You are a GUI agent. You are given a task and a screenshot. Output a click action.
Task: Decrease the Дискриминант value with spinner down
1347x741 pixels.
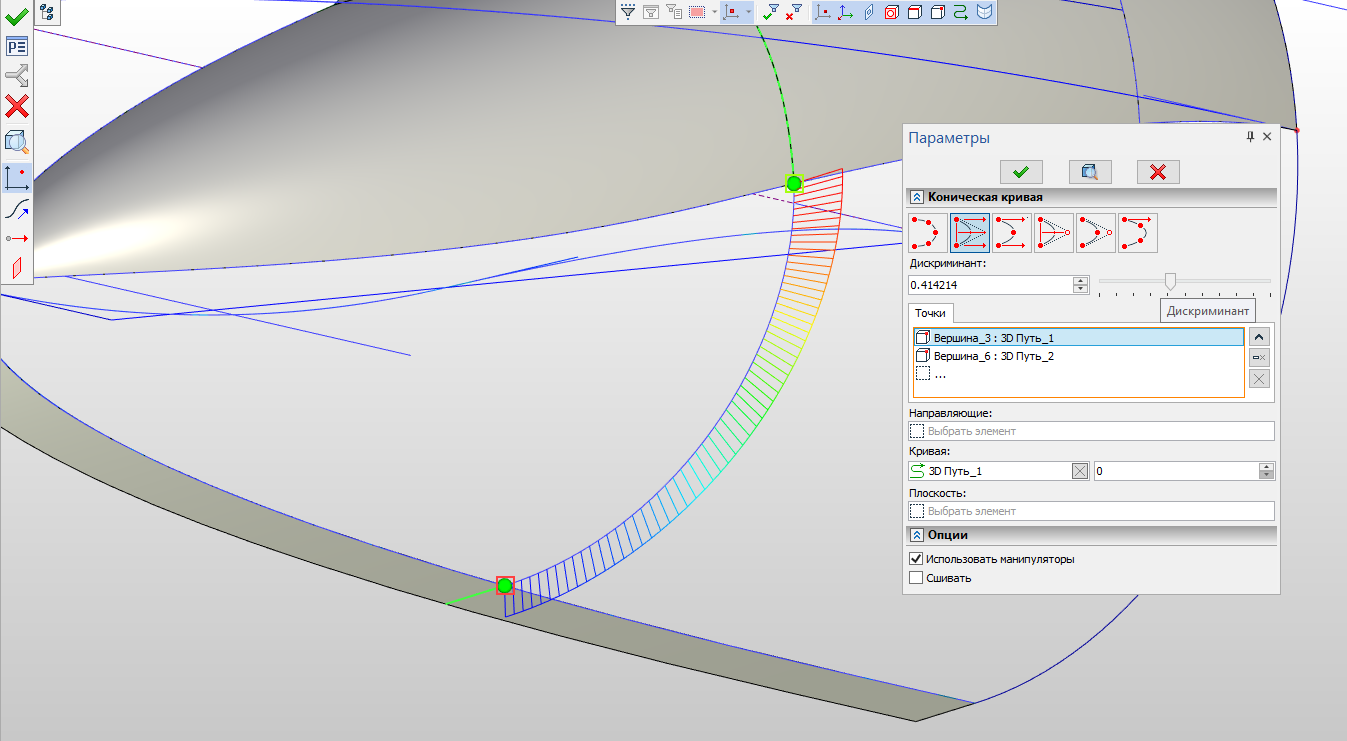point(1080,290)
